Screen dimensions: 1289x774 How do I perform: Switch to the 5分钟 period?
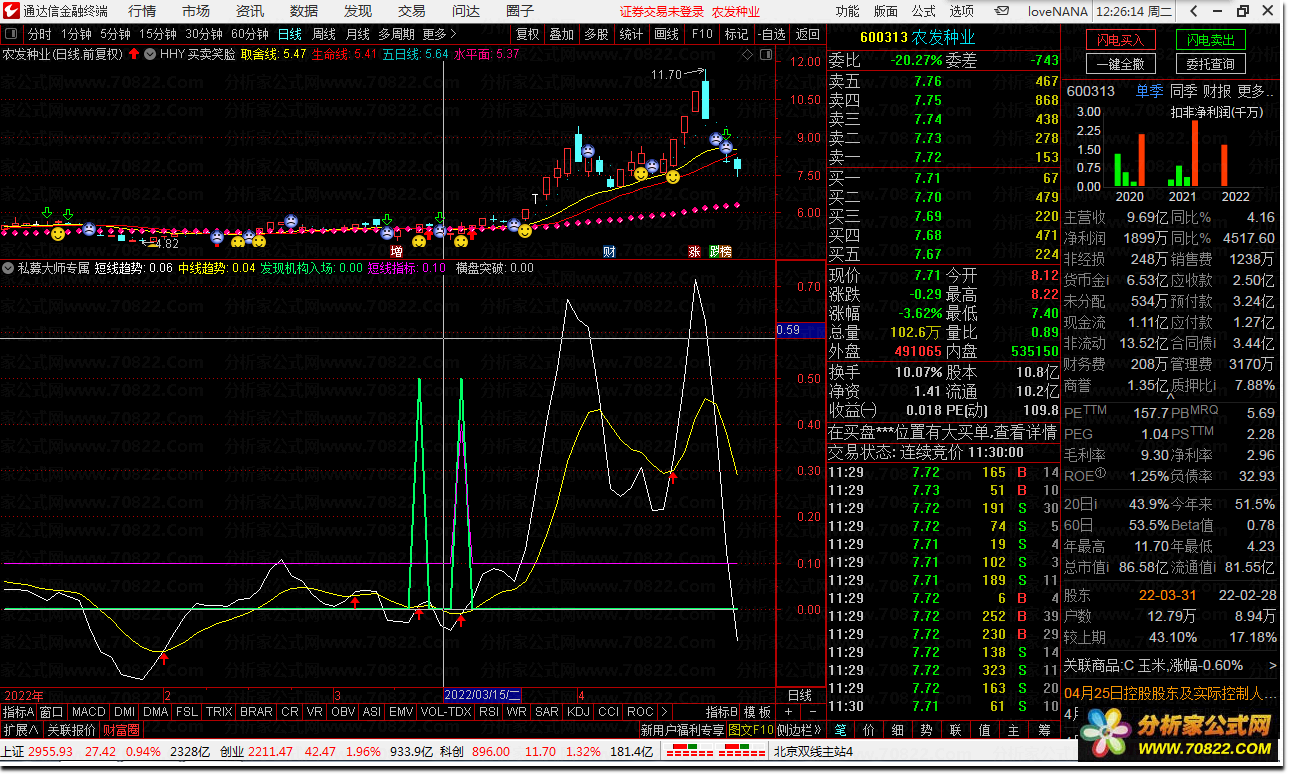tap(116, 33)
